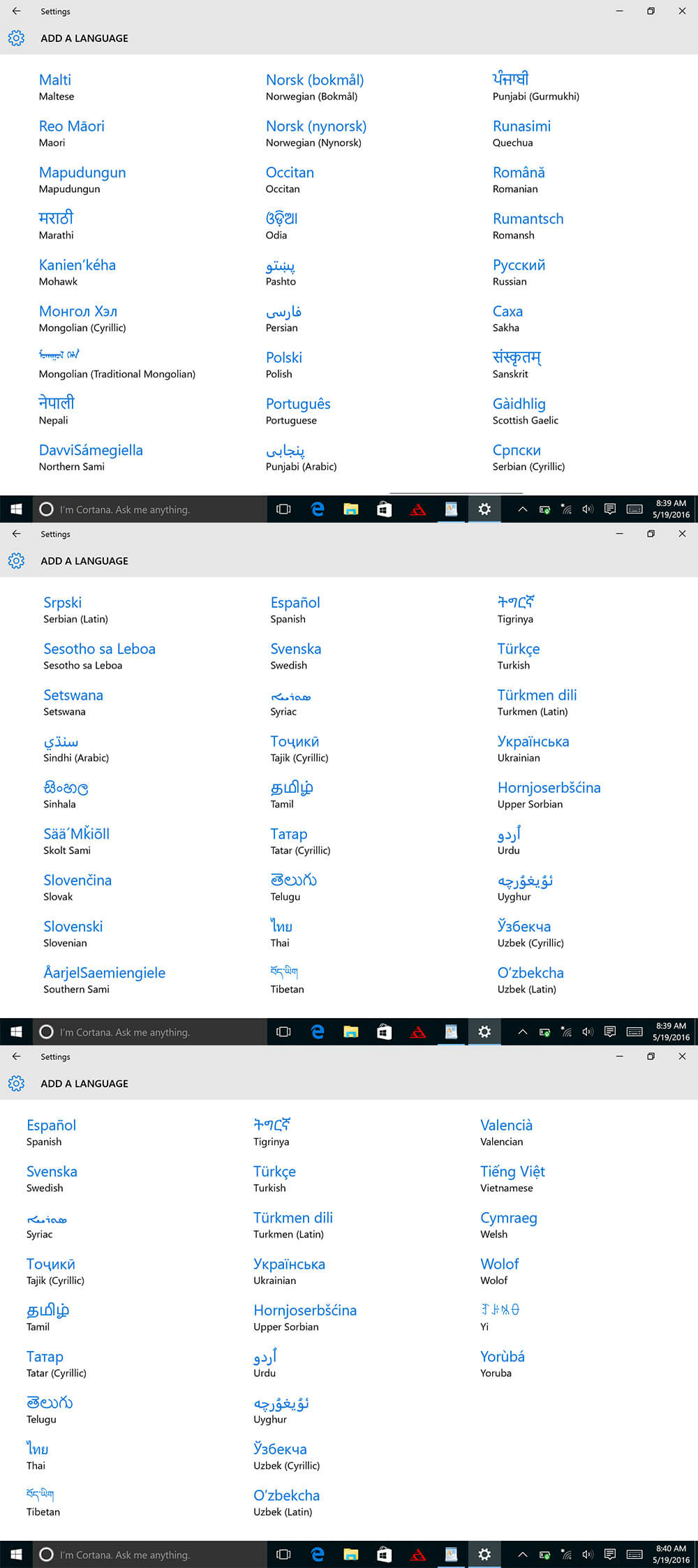Launch Windows Store from the bottommost taskbar

(x=384, y=1554)
